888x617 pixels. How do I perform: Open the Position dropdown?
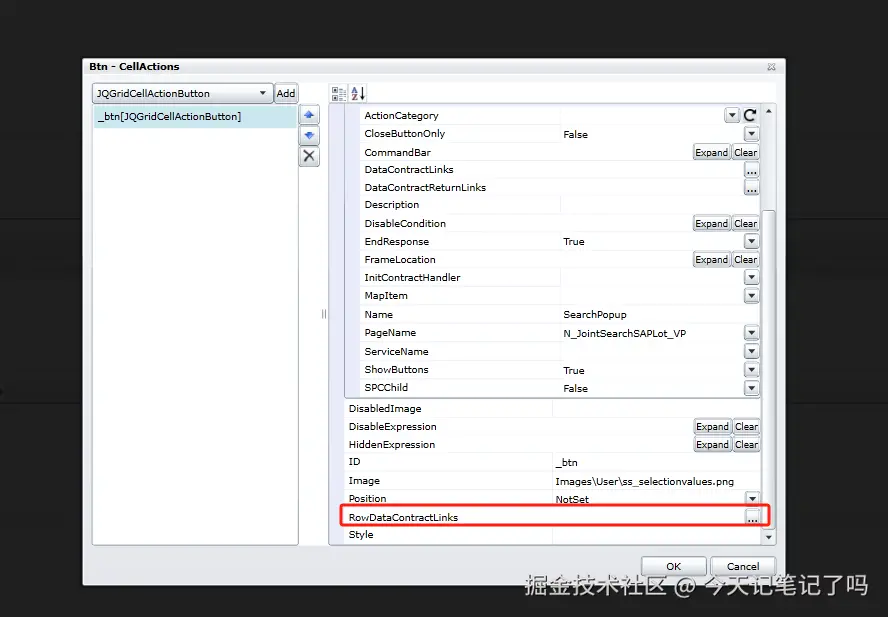coord(752,499)
